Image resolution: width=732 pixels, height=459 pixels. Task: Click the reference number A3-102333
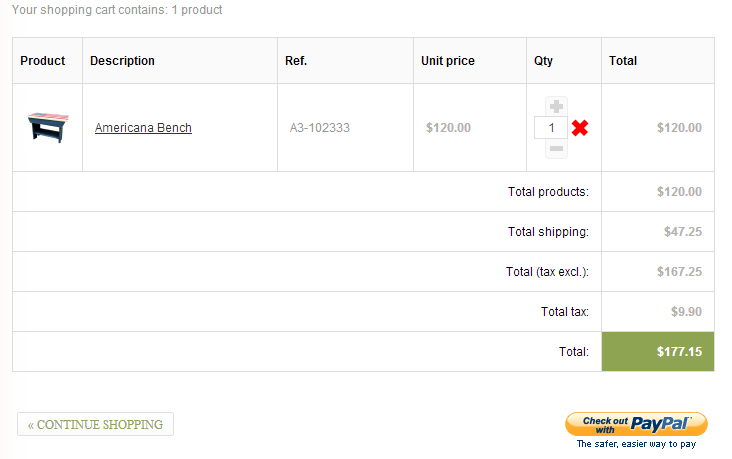tap(320, 128)
